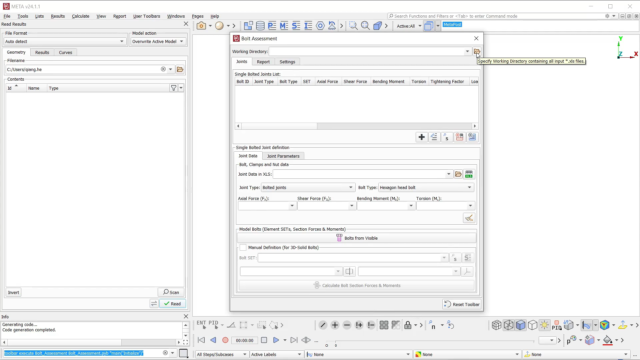
Task: Click the Reset Toolbar button
Action: pos(462,304)
